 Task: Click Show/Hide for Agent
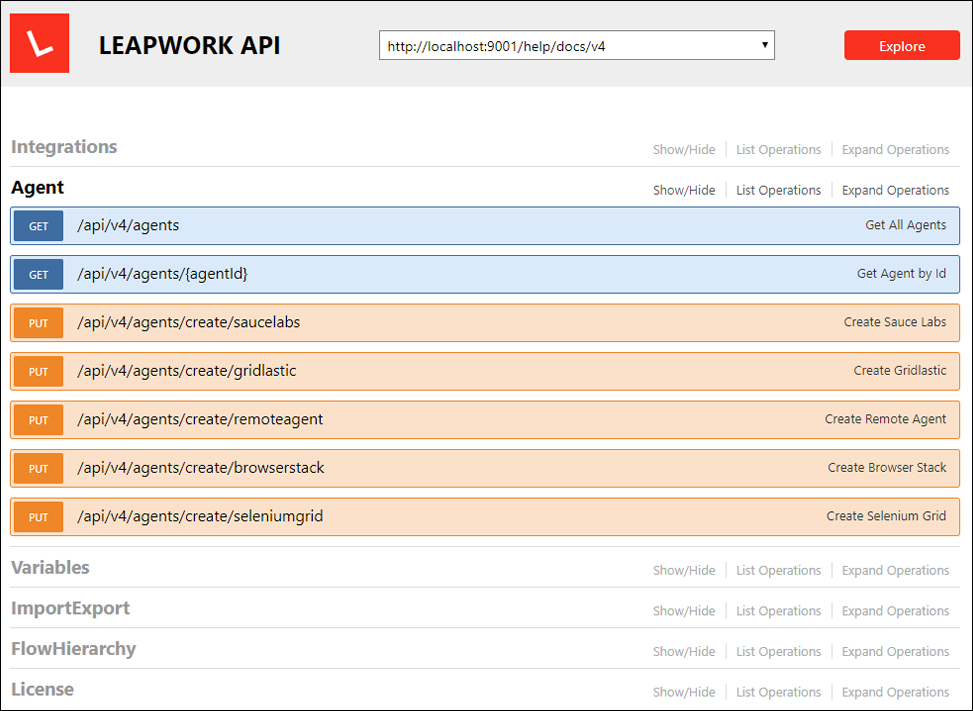pos(684,190)
